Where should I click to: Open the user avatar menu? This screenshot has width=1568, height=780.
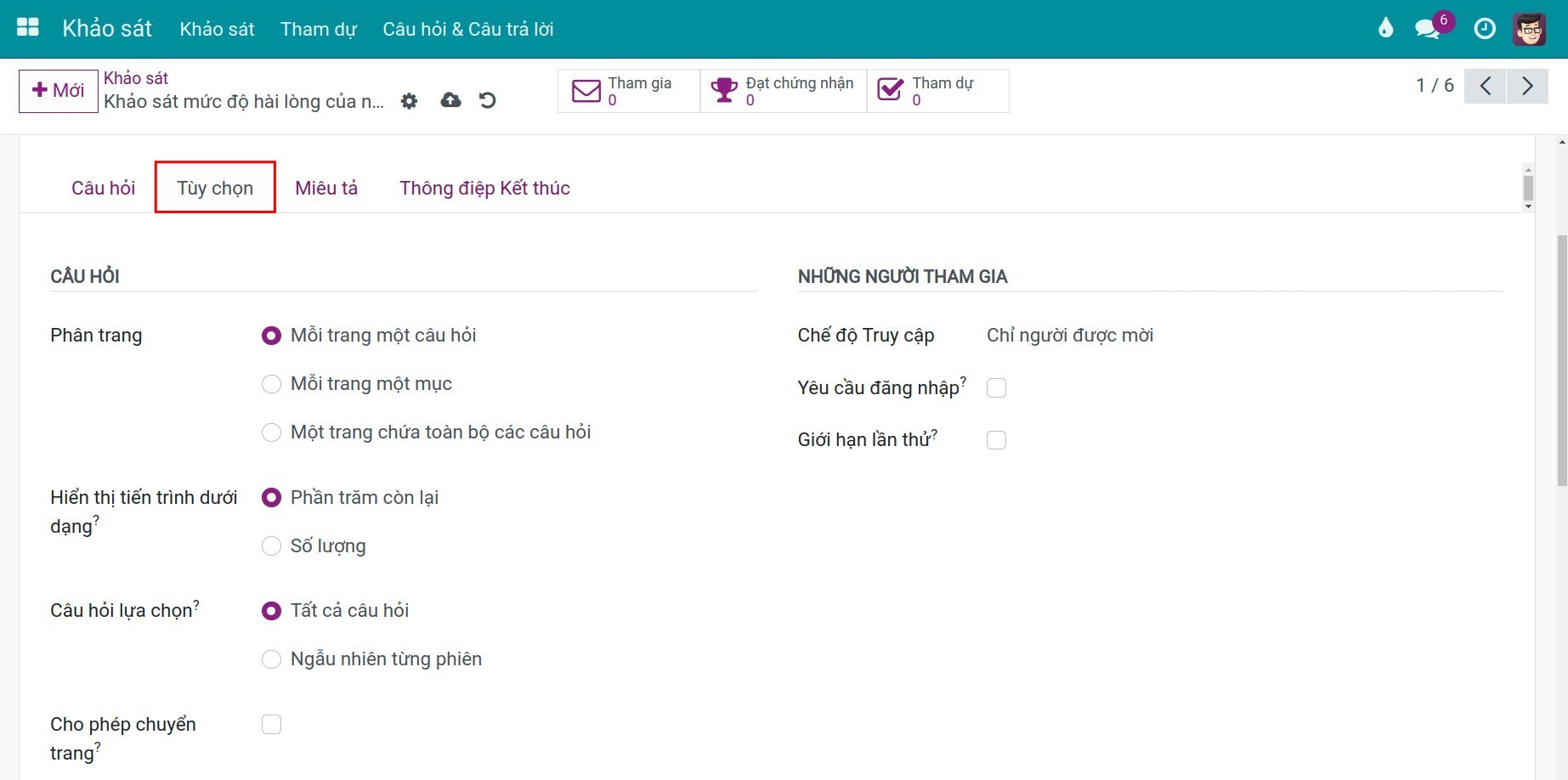[1529, 29]
